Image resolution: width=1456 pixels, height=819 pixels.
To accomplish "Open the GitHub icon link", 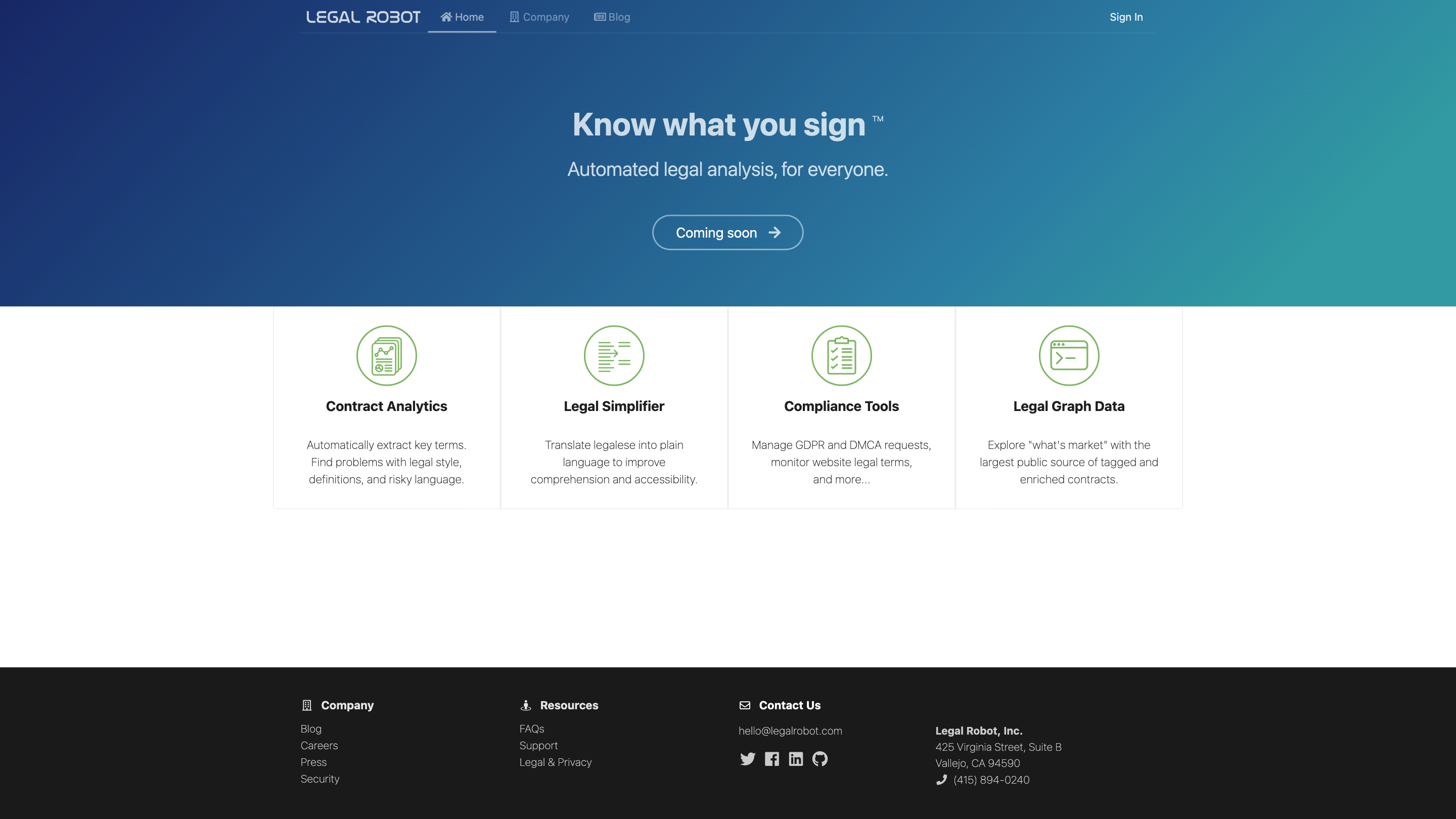I will tap(820, 758).
